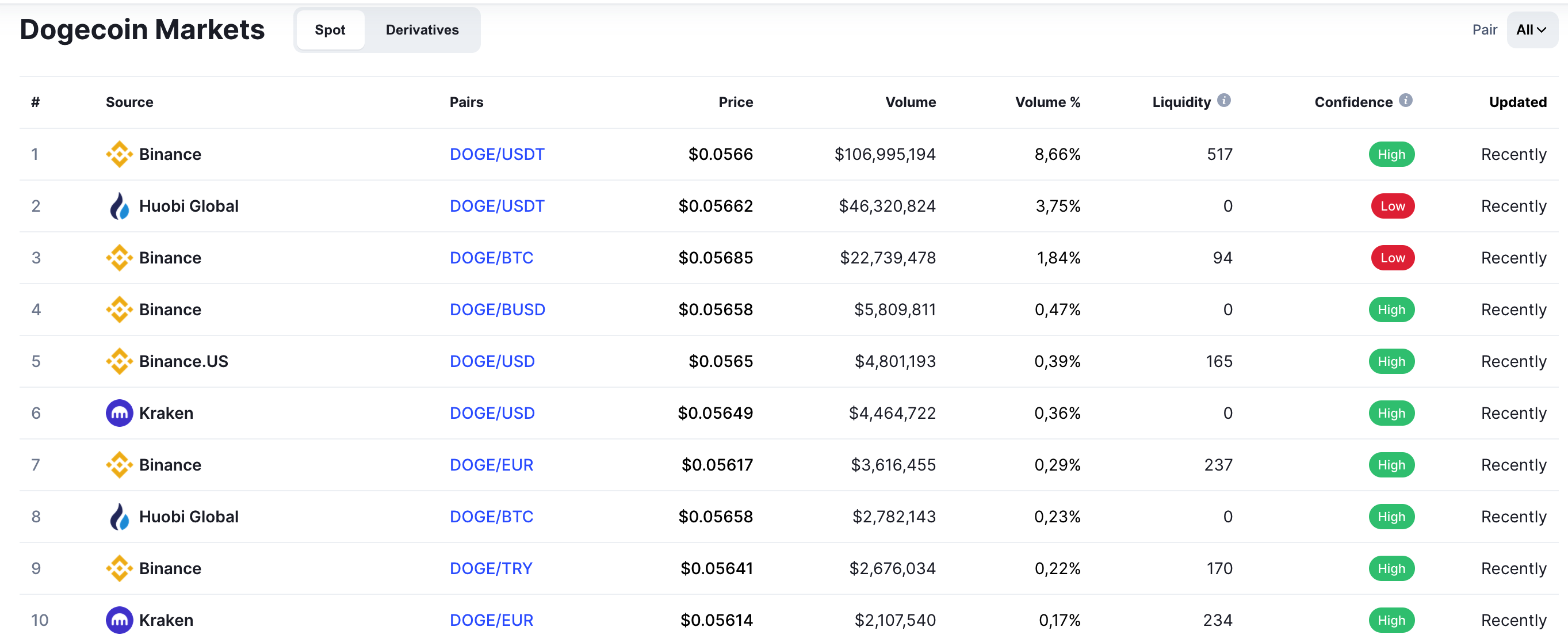The height and width of the screenshot is (642, 1568).
Task: Click volume $106,995,194
Action: coord(885,154)
